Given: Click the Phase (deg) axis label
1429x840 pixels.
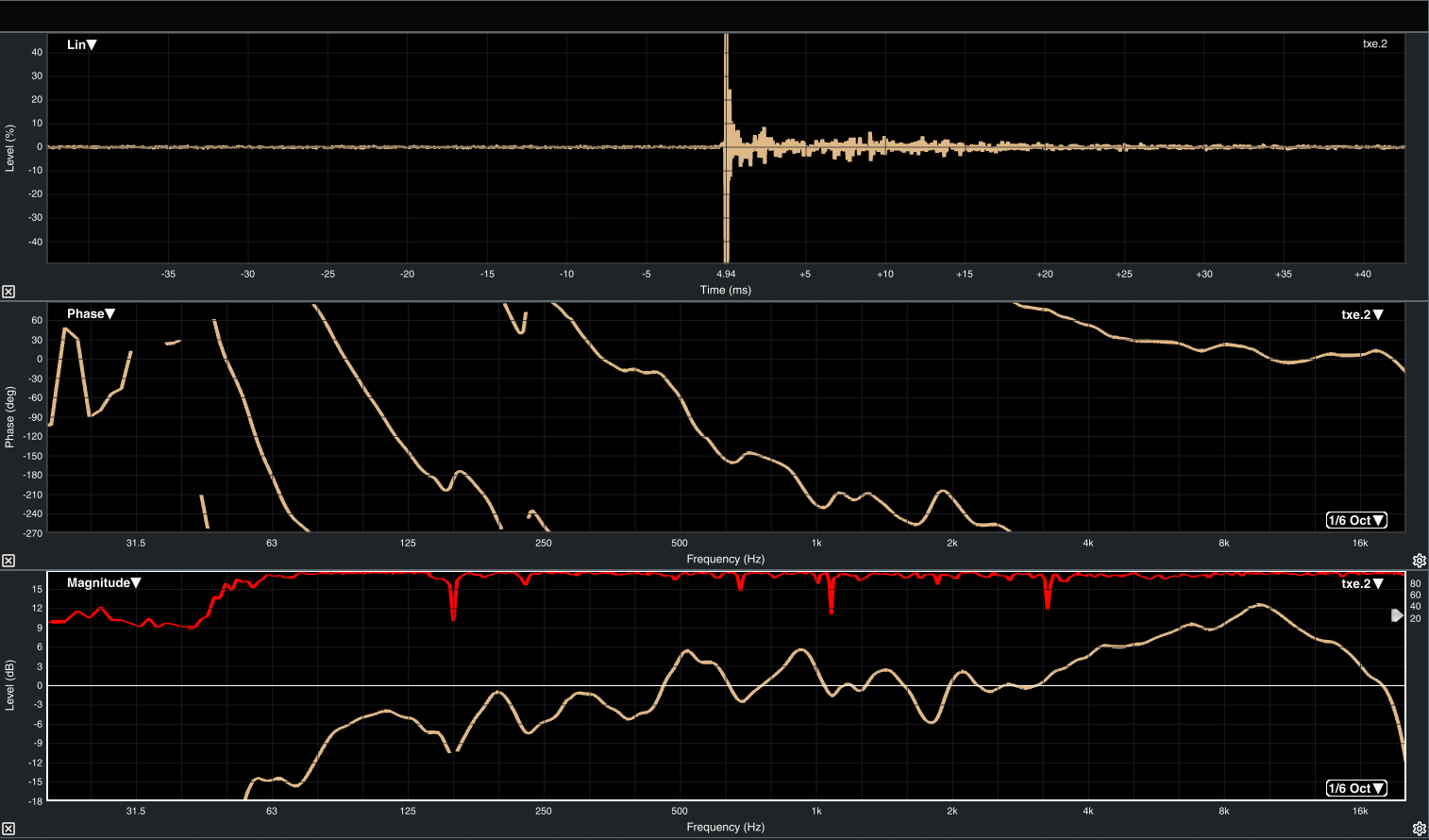Looking at the screenshot, I should (10, 416).
